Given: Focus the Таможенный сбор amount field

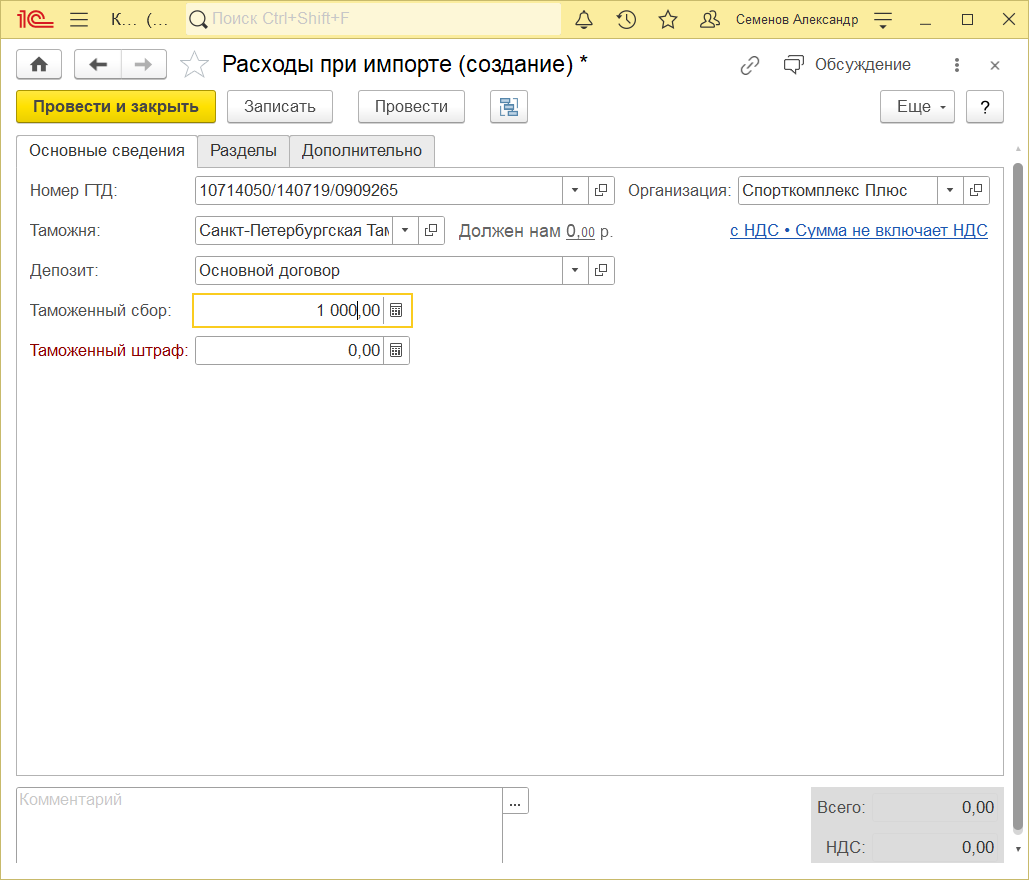Looking at the screenshot, I should 289,310.
